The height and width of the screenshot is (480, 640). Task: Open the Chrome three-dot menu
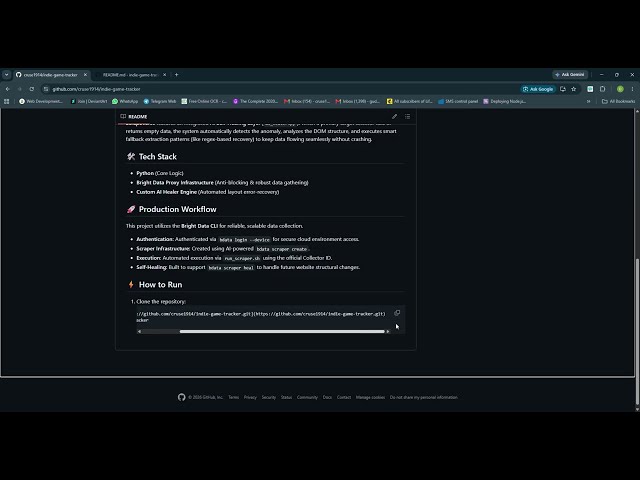[632, 89]
